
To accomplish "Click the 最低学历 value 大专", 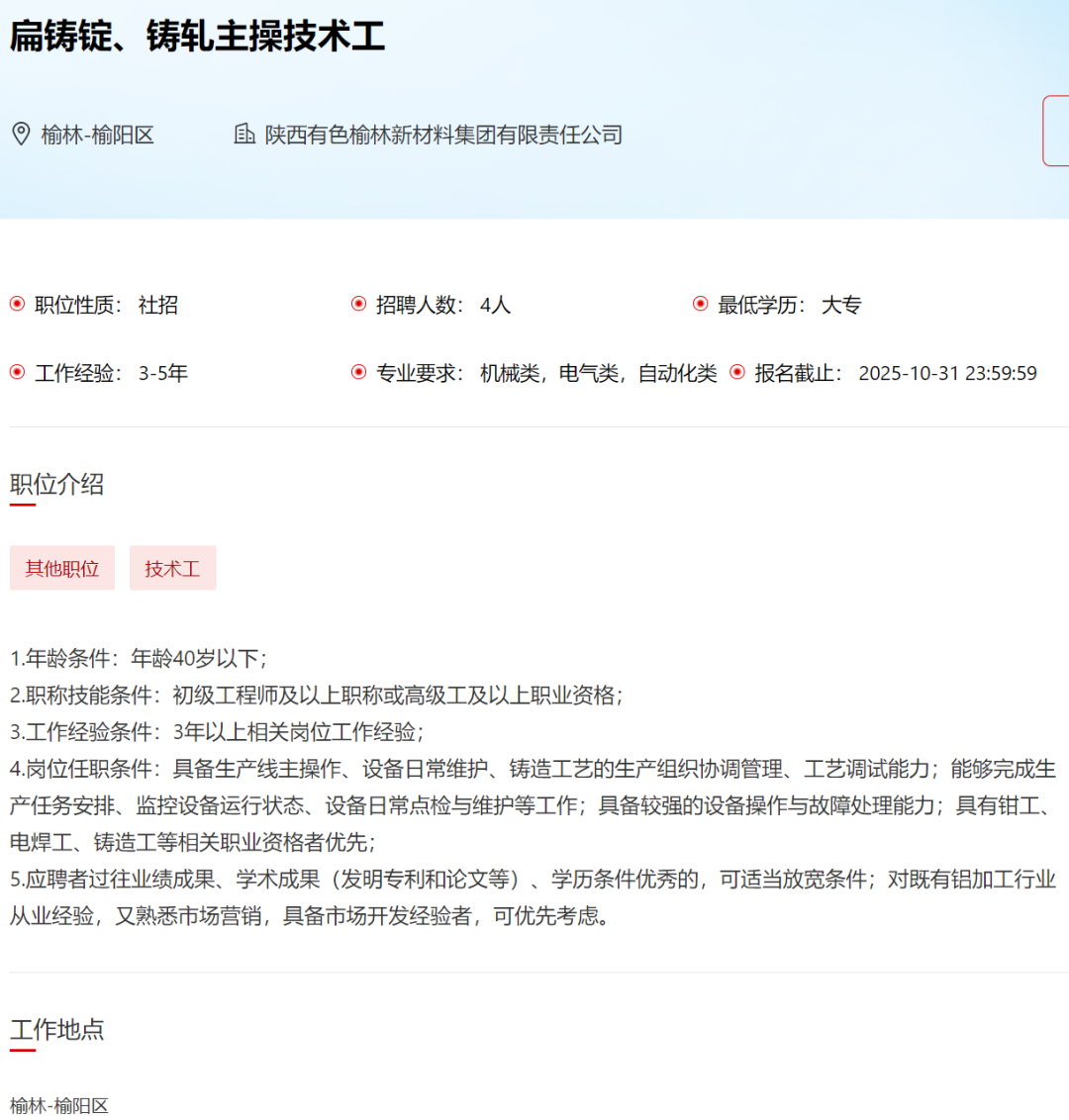I will pyautogui.click(x=841, y=305).
